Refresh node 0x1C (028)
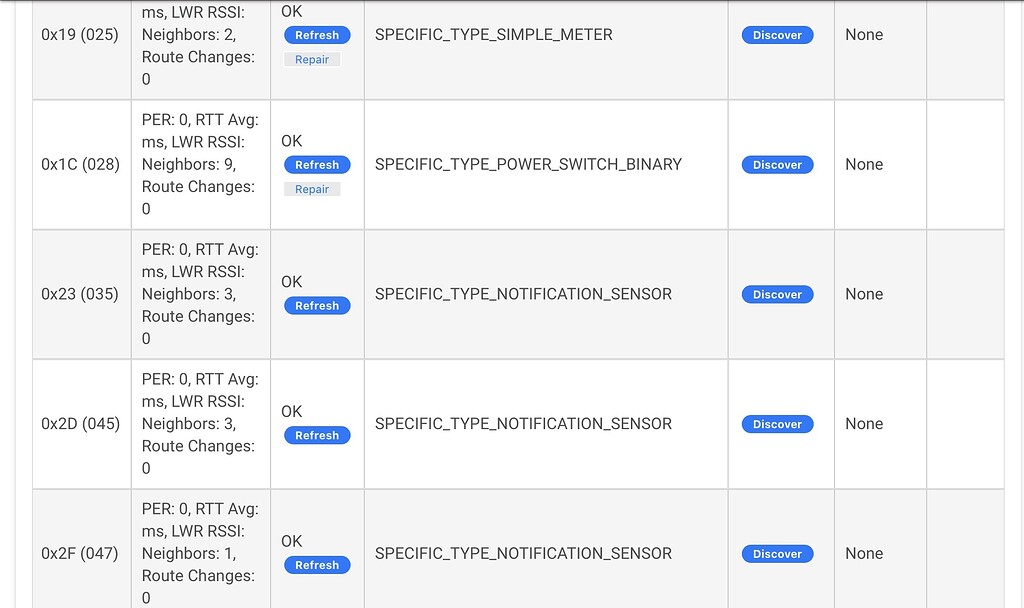The image size is (1024, 608). [317, 165]
